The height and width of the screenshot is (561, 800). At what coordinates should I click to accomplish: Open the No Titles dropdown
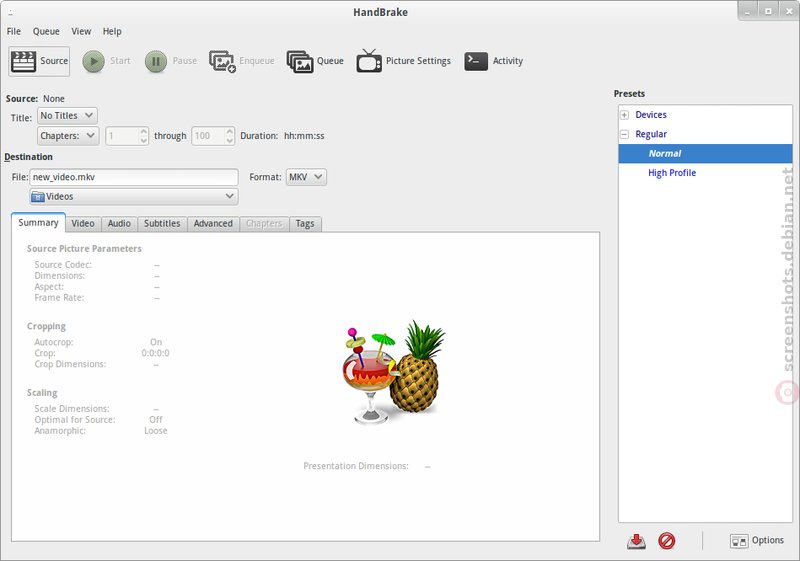pyautogui.click(x=67, y=116)
